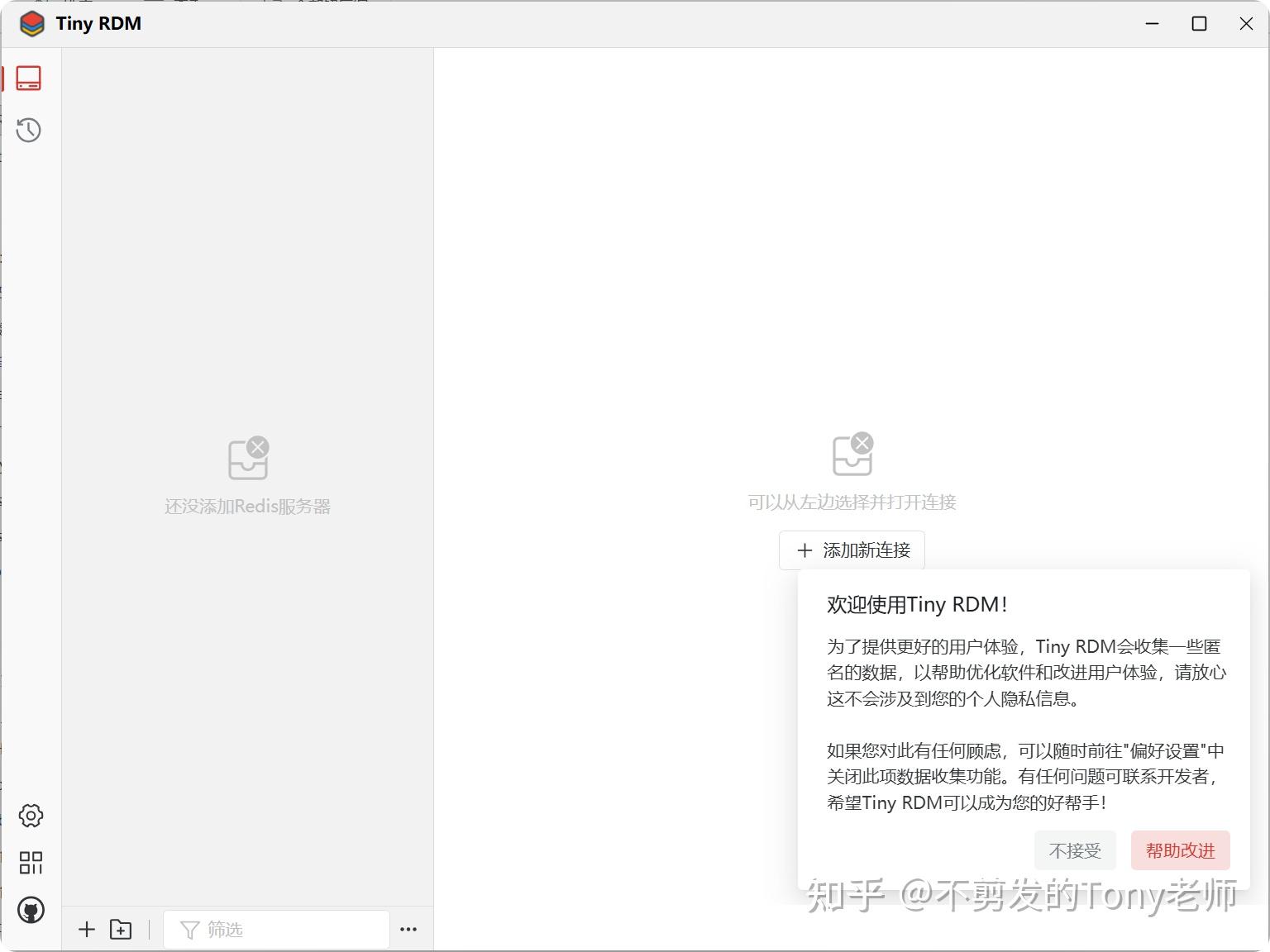Decline data collection with 不接受

tap(1074, 850)
